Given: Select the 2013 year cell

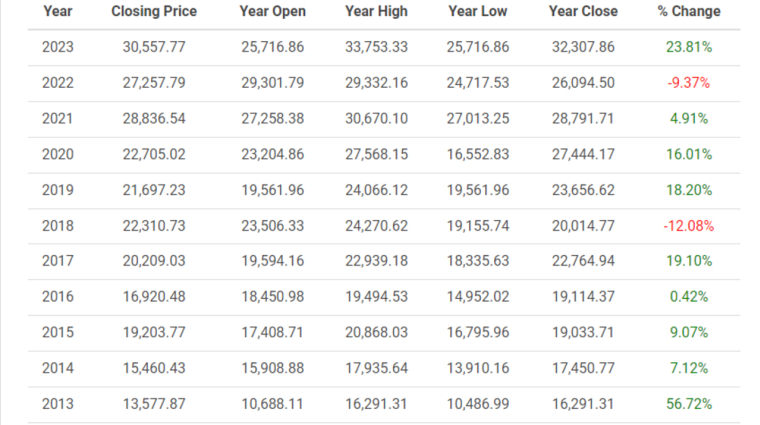Looking at the screenshot, I should pyautogui.click(x=57, y=404).
